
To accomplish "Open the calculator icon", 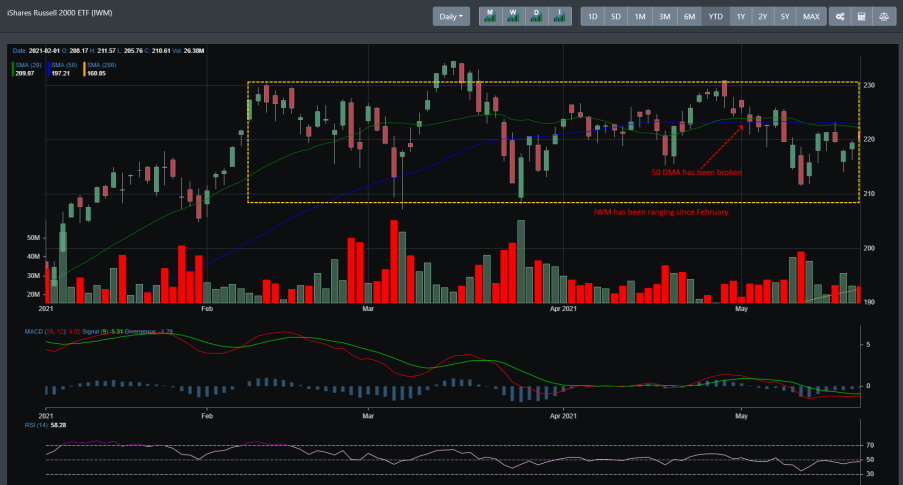I will click(x=862, y=17).
